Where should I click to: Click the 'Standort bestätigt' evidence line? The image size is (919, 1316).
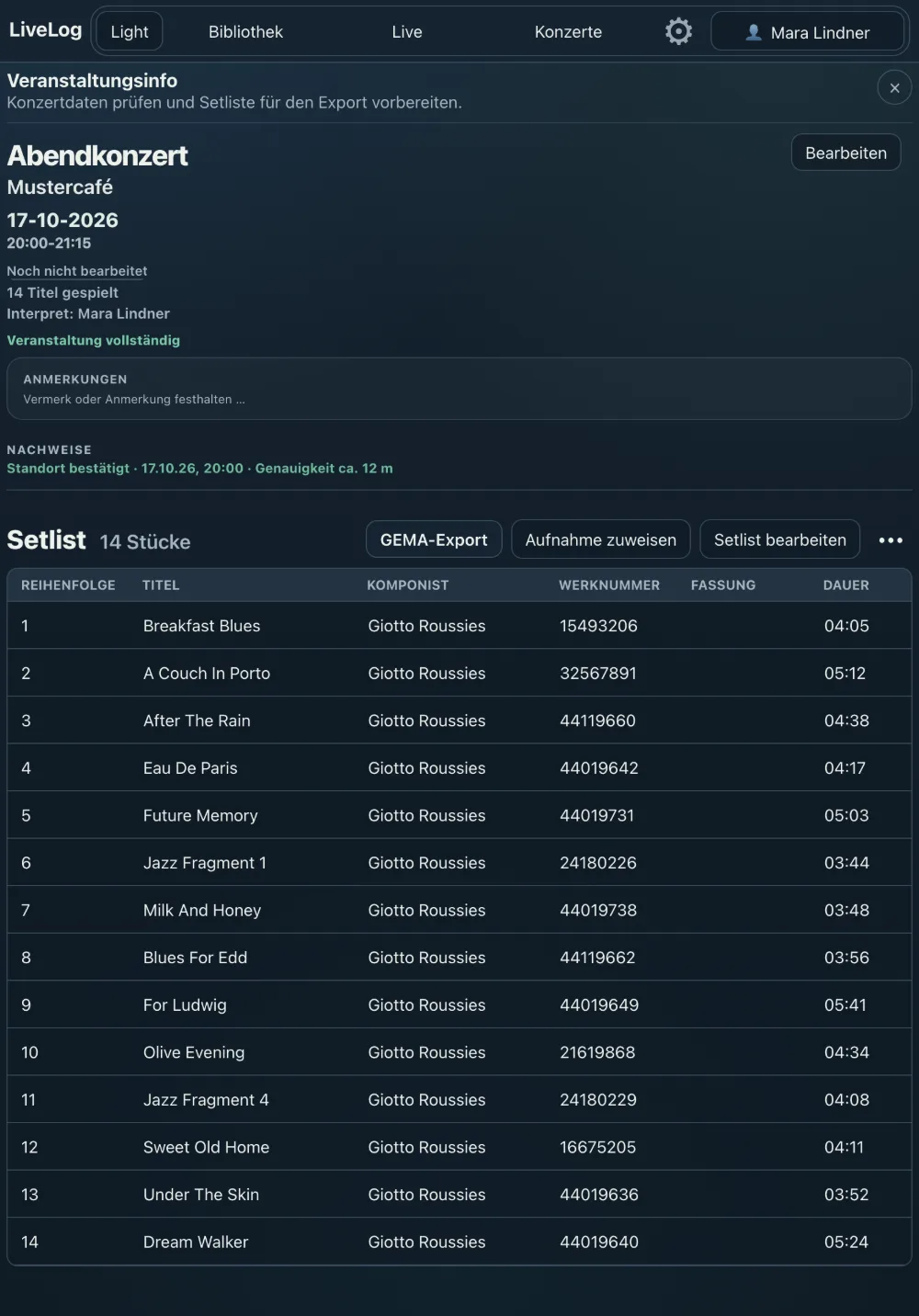pyautogui.click(x=199, y=469)
